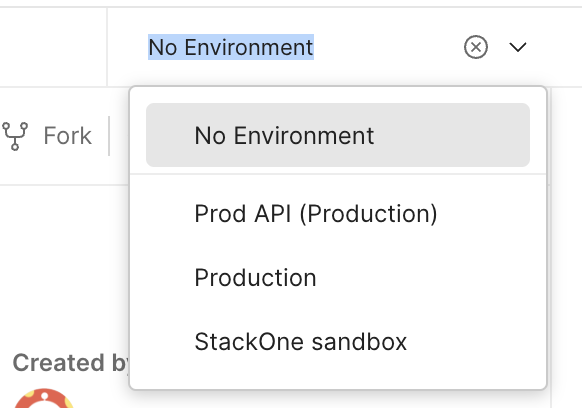View profile via orange avatar thumbnail
This screenshot has width=582, height=408.
pyautogui.click(x=44, y=399)
